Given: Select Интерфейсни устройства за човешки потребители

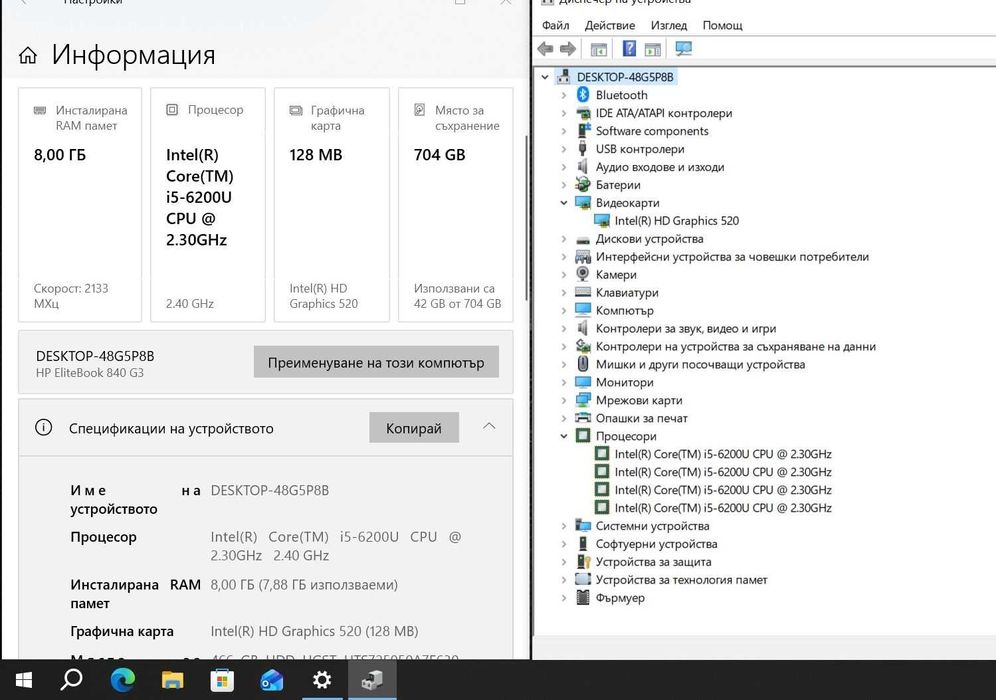Looking at the screenshot, I should (x=732, y=257).
